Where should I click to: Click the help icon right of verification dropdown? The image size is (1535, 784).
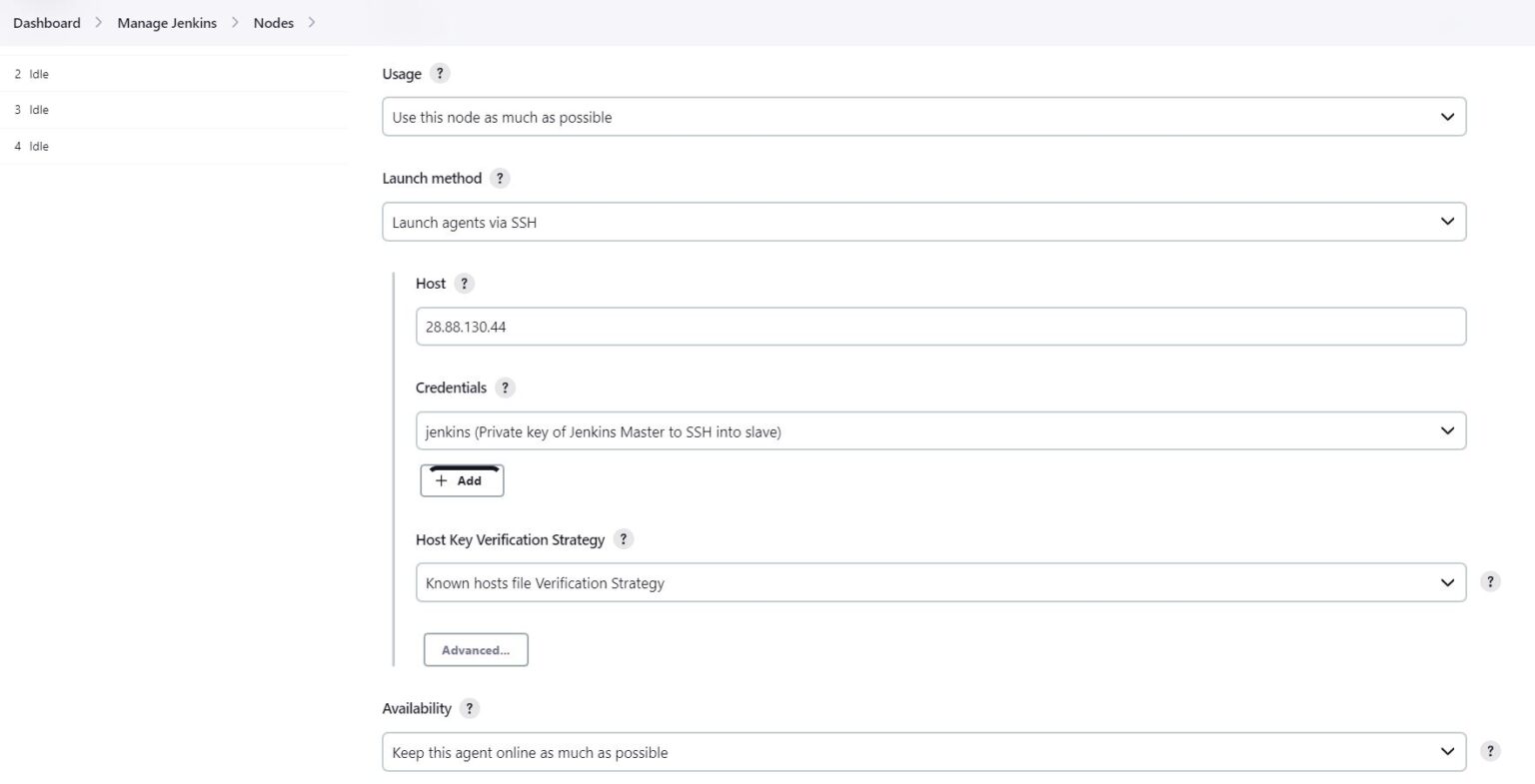(1490, 580)
